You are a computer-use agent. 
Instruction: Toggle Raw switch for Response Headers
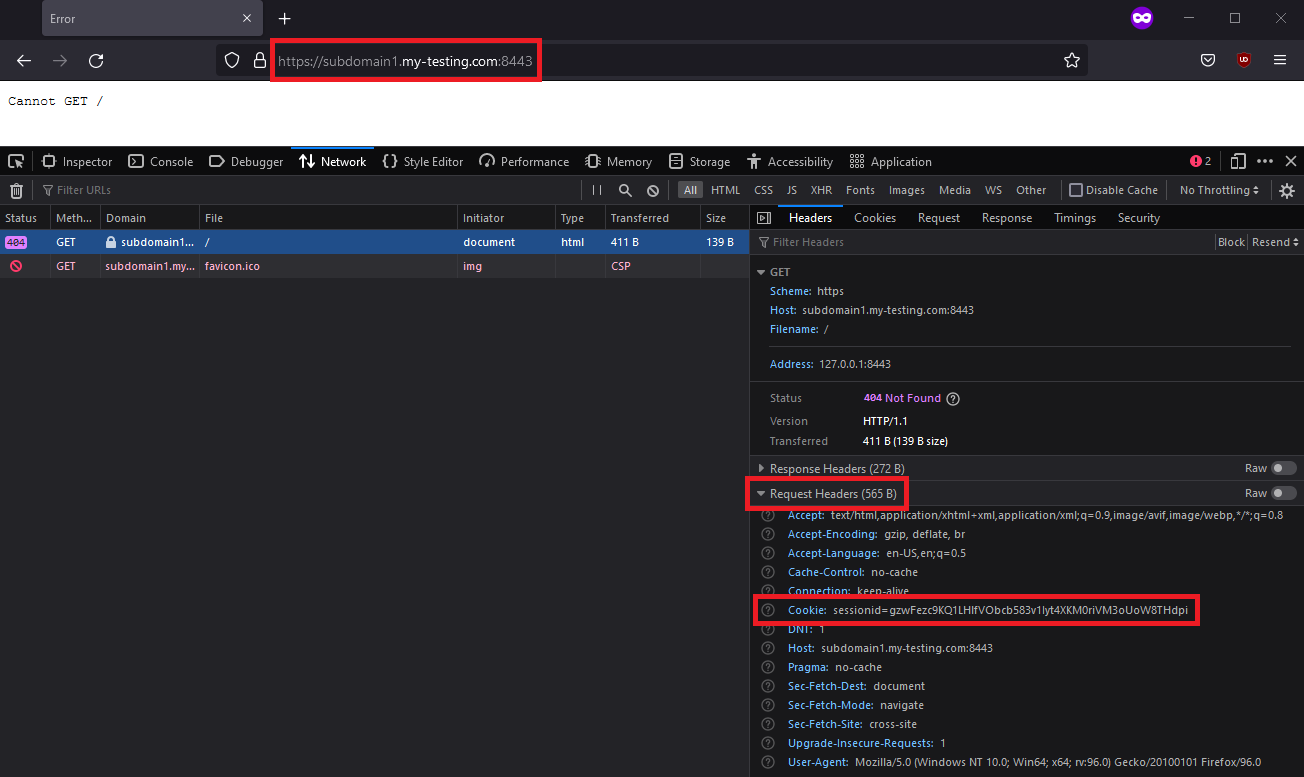[x=1283, y=468]
